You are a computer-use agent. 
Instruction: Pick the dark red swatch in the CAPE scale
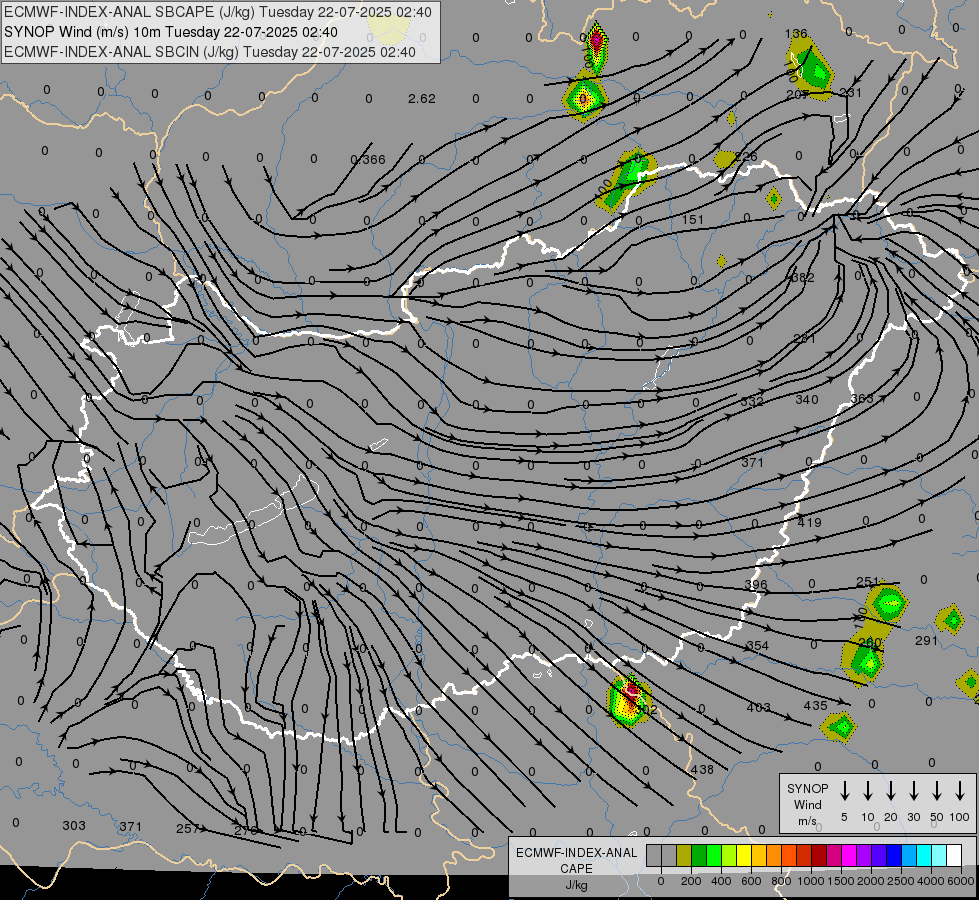click(x=819, y=856)
